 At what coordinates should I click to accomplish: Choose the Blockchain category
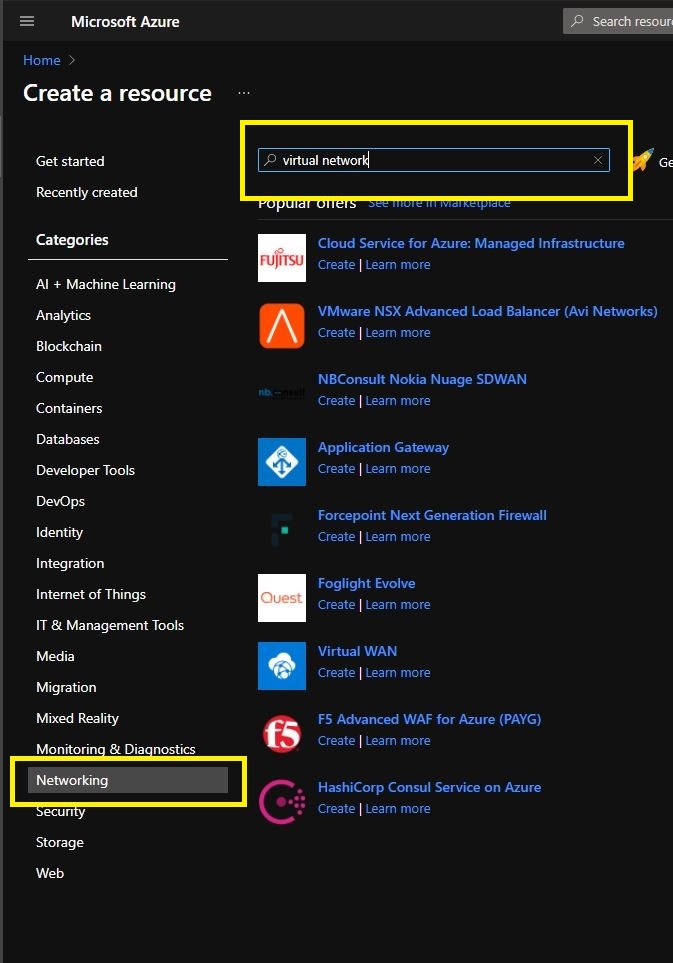(x=69, y=346)
